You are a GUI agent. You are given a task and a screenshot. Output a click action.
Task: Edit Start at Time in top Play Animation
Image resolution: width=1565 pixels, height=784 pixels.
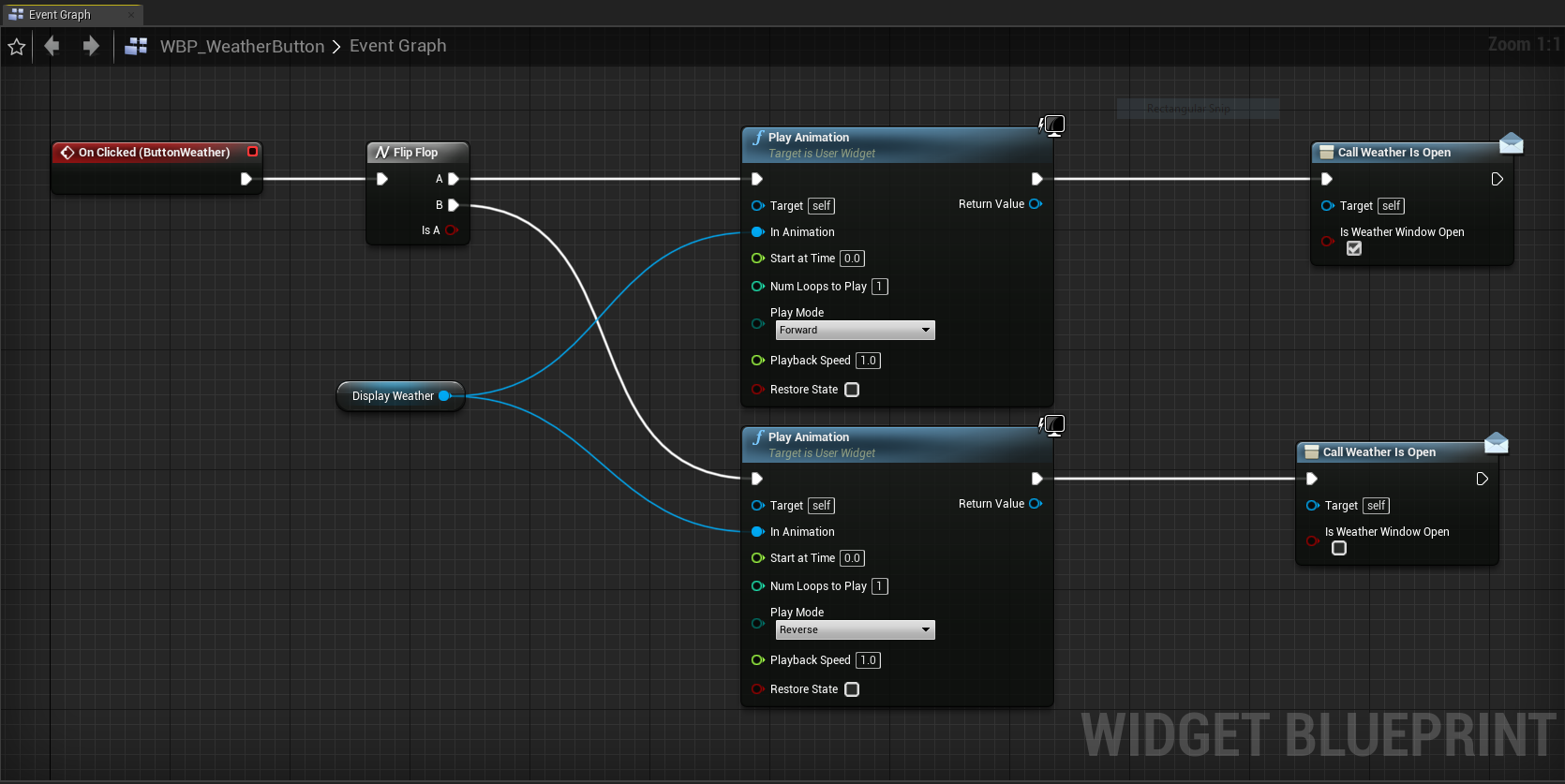(x=852, y=259)
